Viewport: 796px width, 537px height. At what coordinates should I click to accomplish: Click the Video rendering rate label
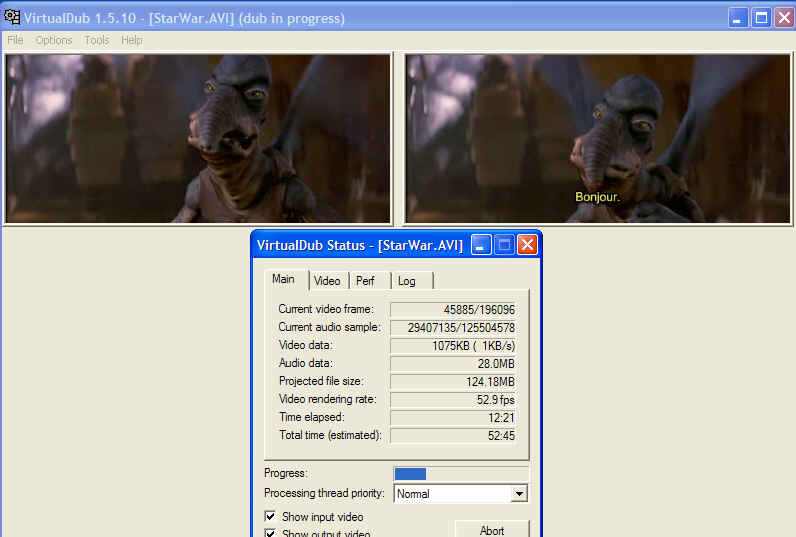327,399
